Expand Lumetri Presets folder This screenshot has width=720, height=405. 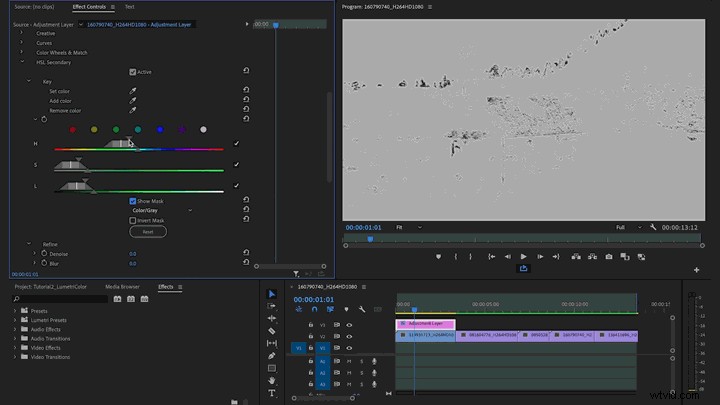pyautogui.click(x=15, y=320)
